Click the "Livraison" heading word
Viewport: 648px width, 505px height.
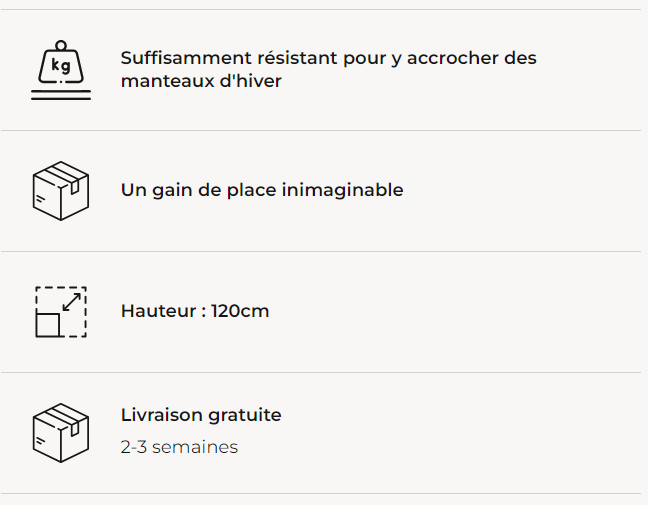(161, 415)
